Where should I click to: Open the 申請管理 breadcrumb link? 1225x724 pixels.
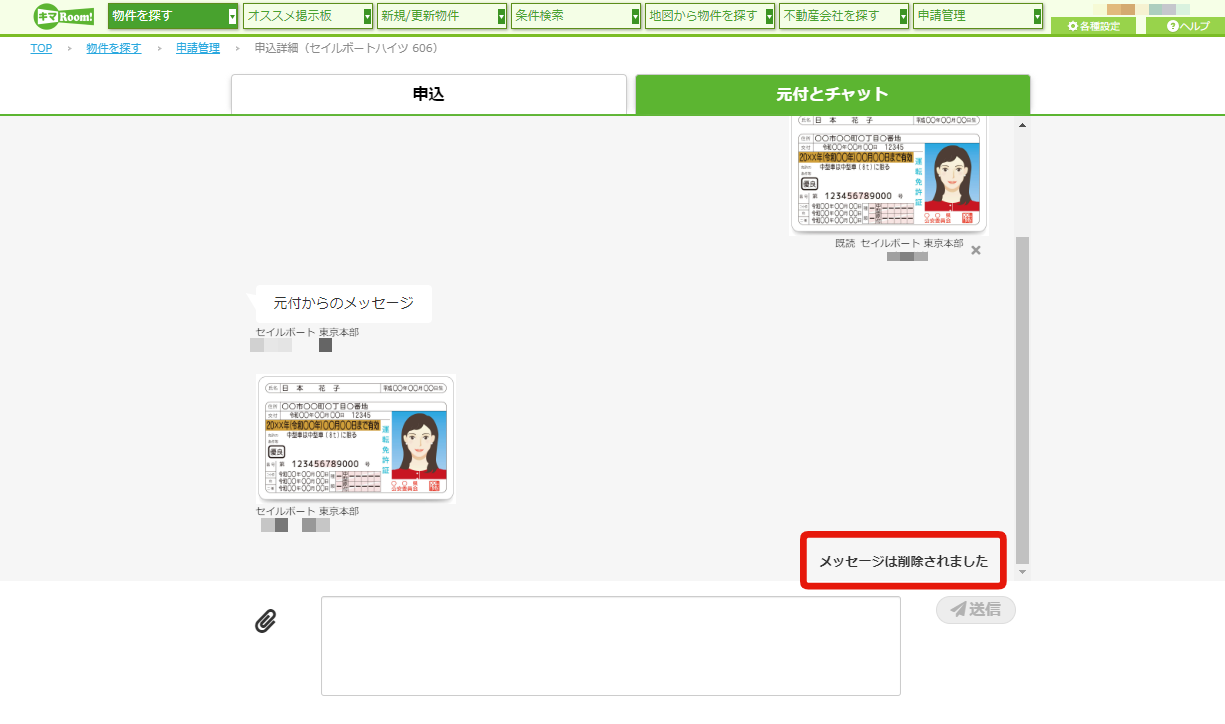[198, 48]
